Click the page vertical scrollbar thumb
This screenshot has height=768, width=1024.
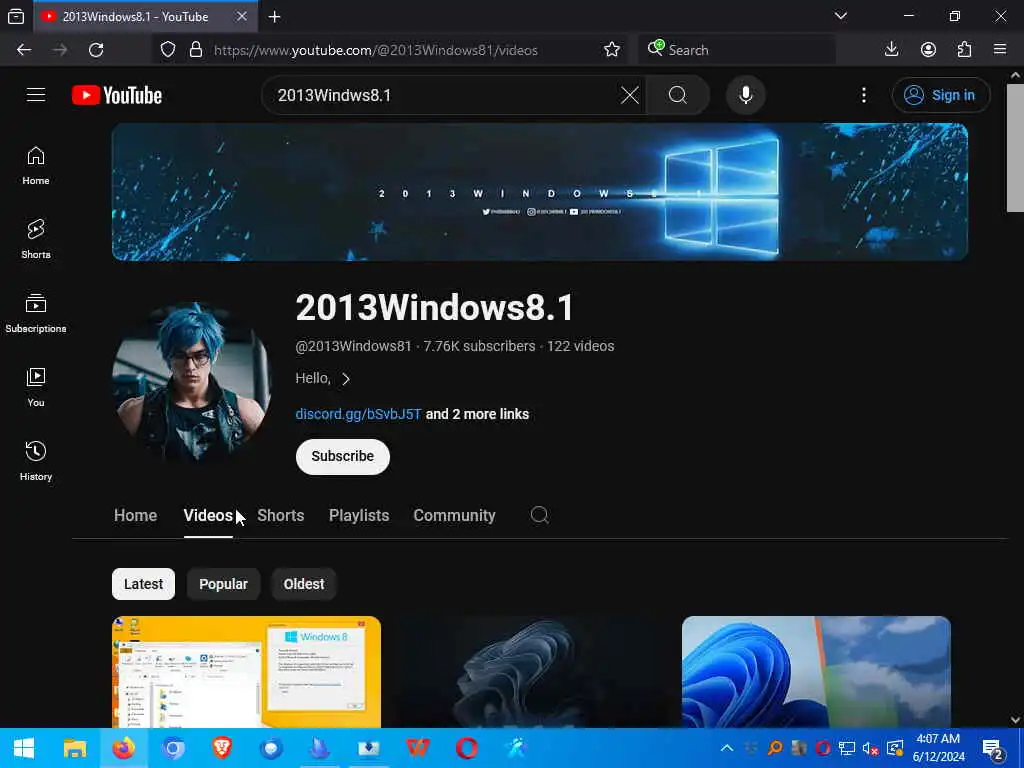tap(1015, 148)
